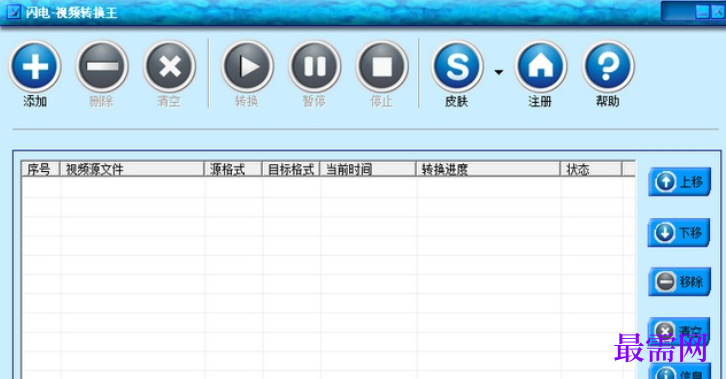726x379 pixels.
Task: Open the 注册 (Register) home icon
Action: click(x=541, y=67)
